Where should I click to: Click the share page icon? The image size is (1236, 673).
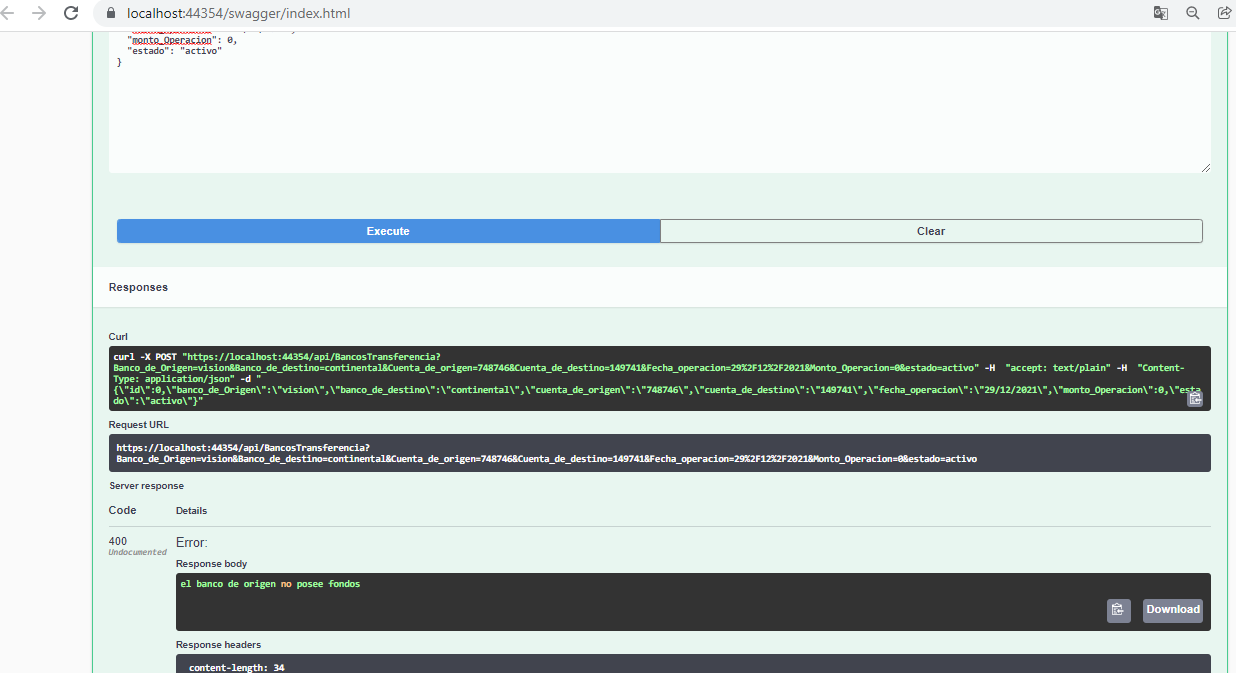point(1224,13)
